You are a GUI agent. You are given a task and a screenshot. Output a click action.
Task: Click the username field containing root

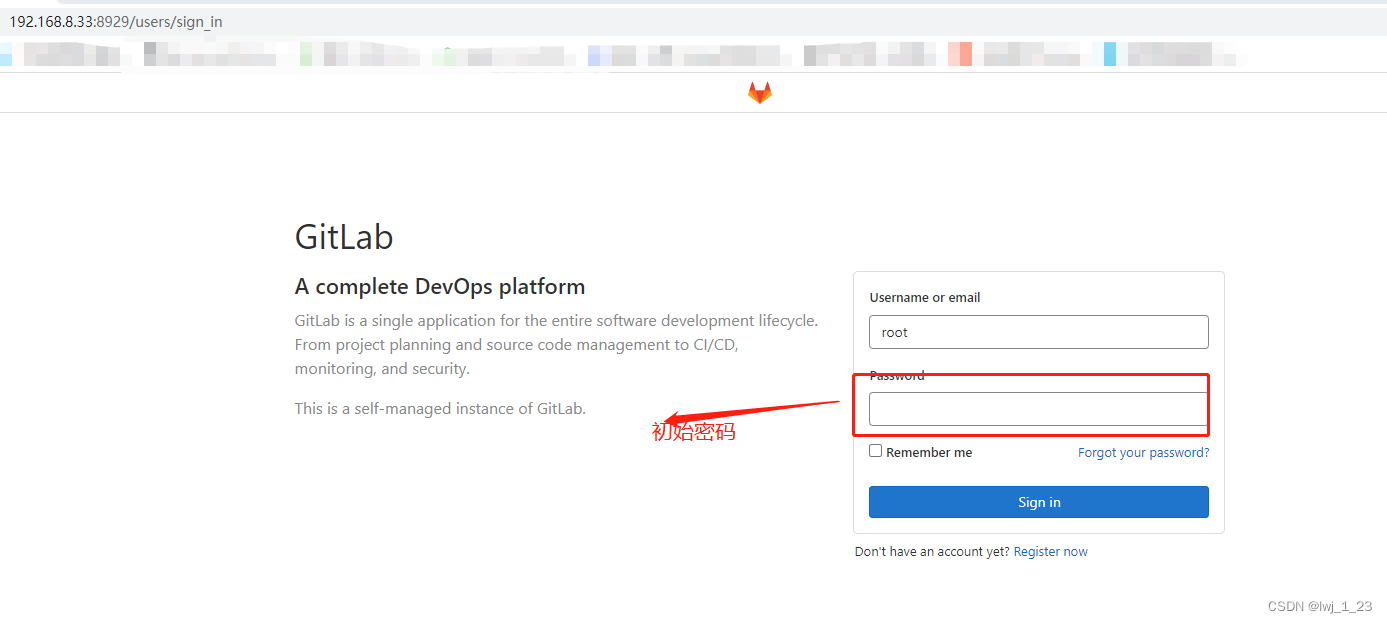point(1037,332)
